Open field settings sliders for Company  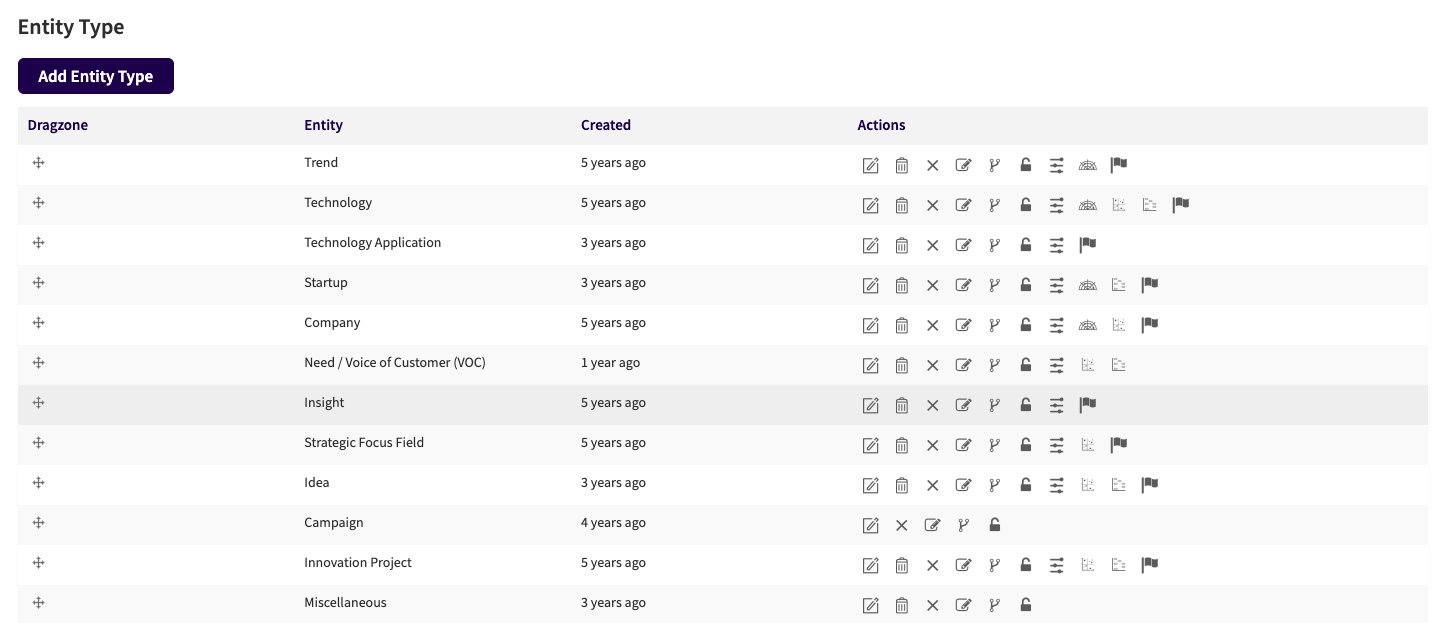click(x=1056, y=325)
